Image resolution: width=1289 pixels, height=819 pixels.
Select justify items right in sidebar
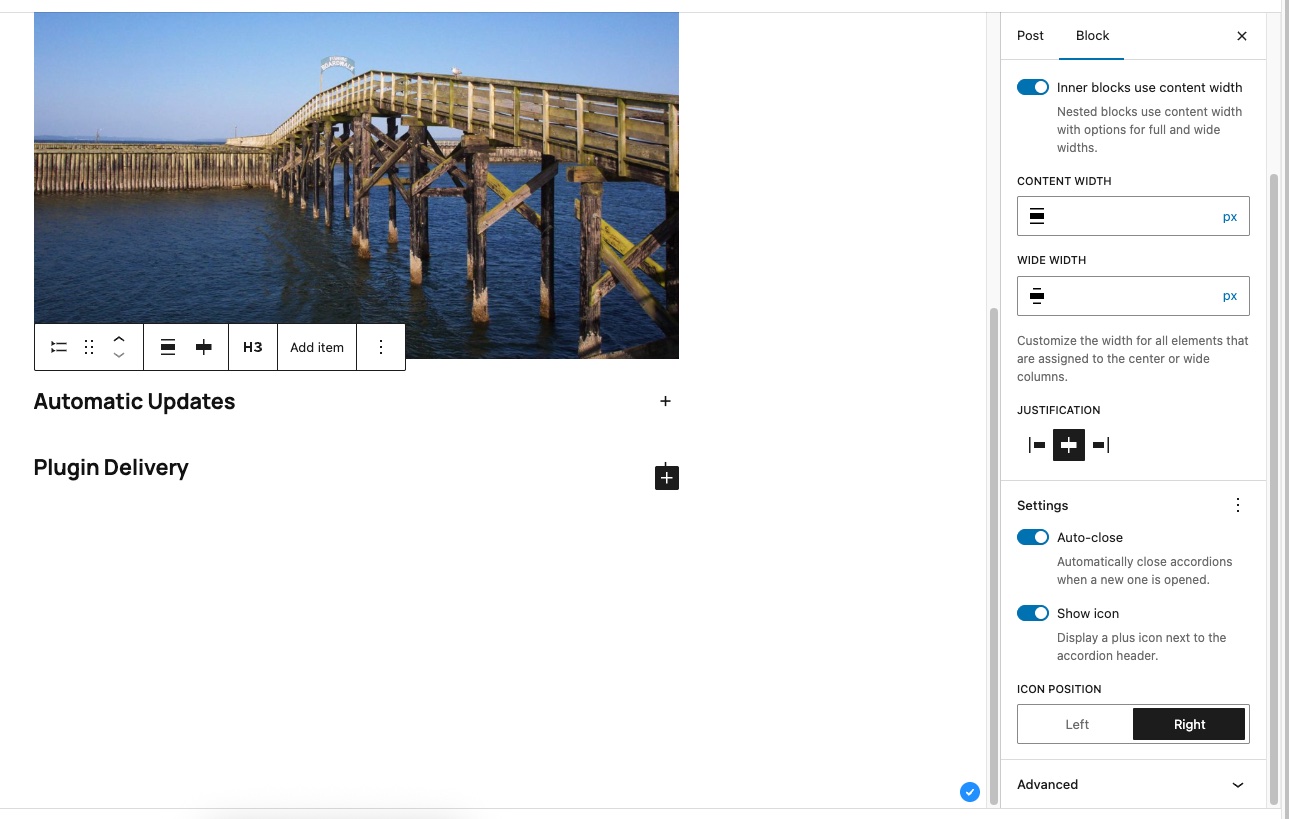[x=1101, y=445]
